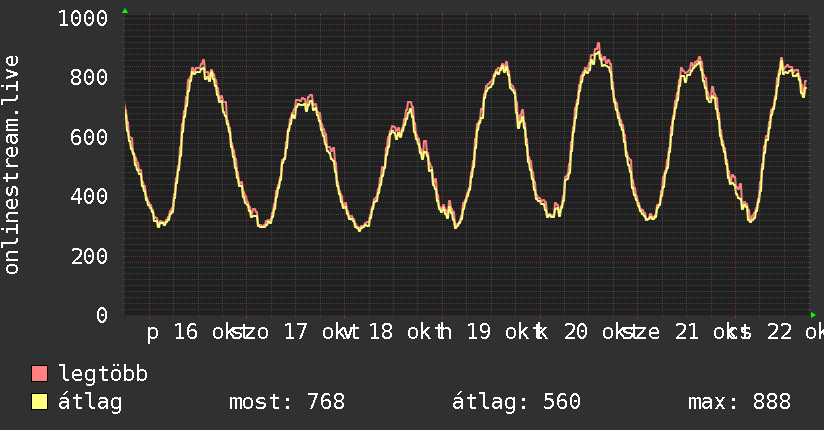Select the átlag legend label
Screen dimensions: 824x430
coord(90,402)
